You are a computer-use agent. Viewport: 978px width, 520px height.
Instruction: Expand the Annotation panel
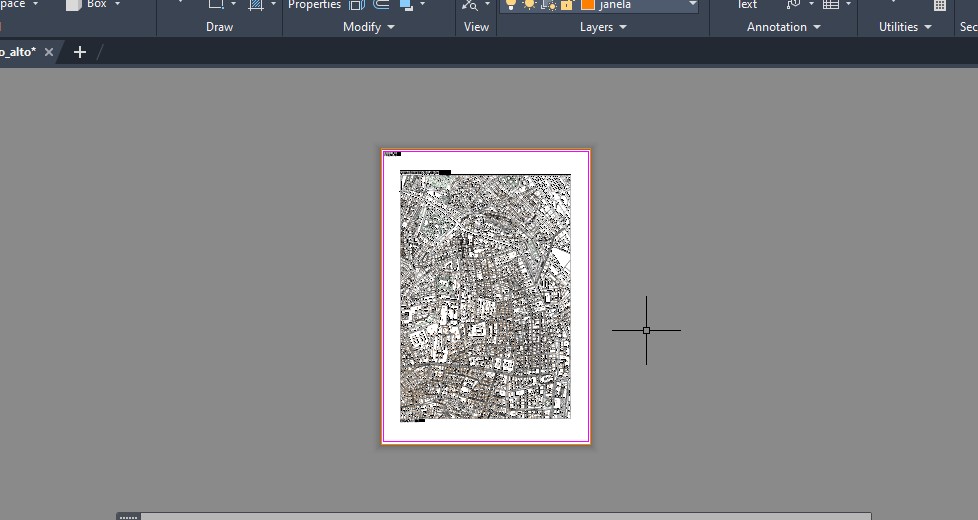click(784, 27)
